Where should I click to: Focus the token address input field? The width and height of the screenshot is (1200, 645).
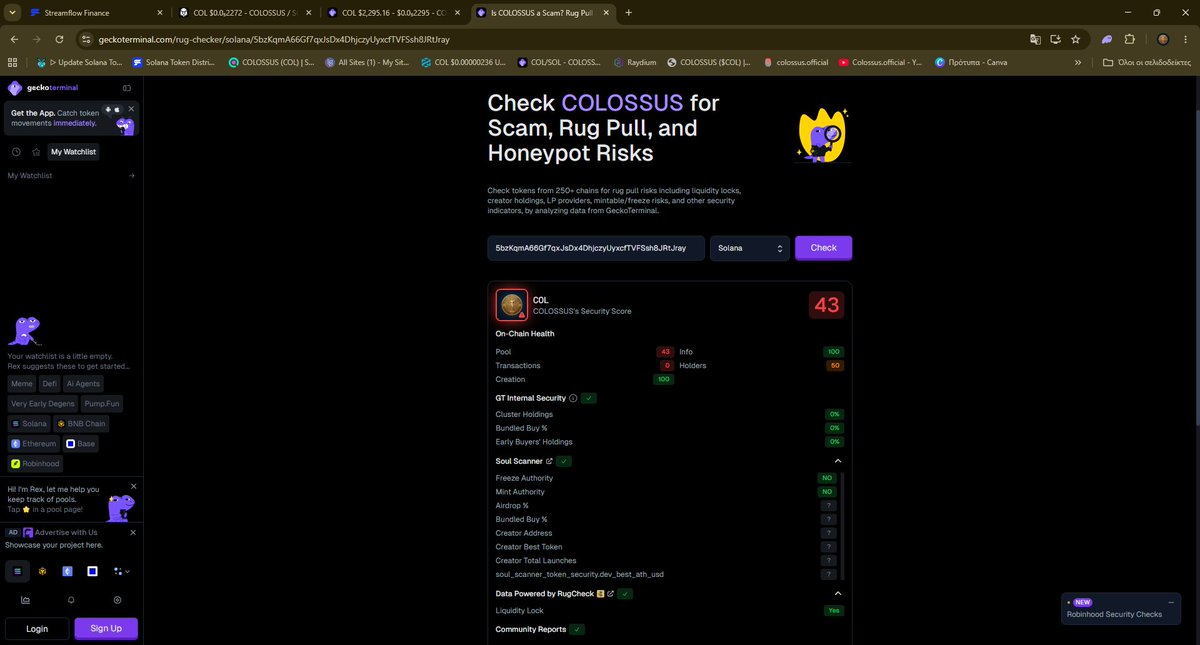coord(596,248)
